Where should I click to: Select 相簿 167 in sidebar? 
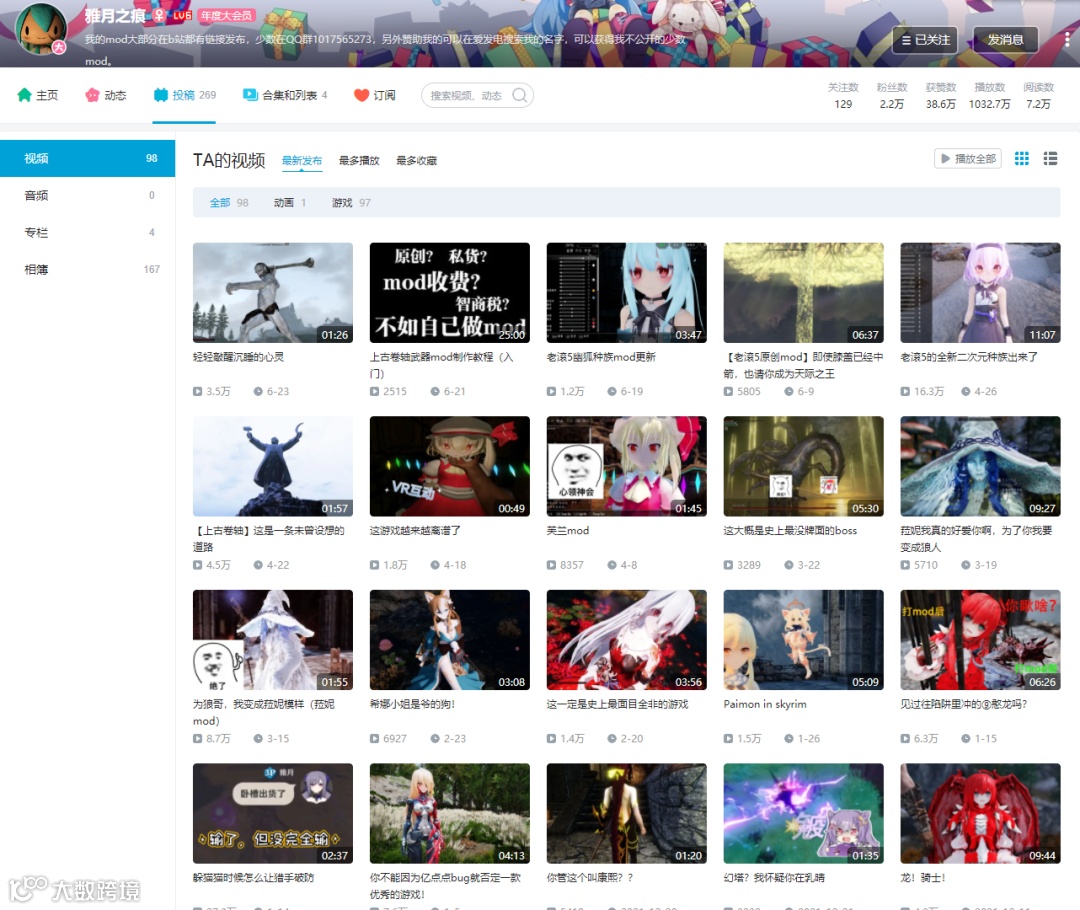(x=87, y=270)
